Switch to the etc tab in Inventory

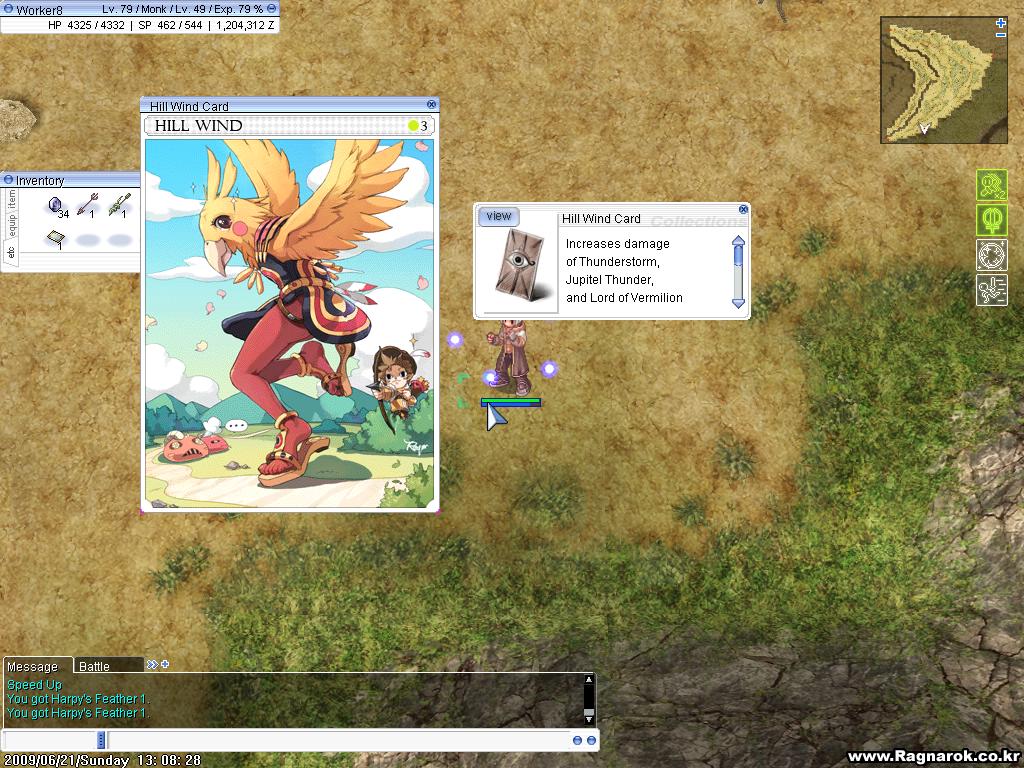coord(11,252)
